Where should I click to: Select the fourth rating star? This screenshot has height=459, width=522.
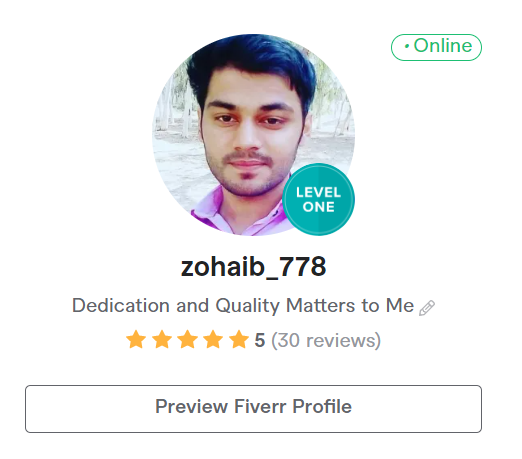[x=213, y=339]
